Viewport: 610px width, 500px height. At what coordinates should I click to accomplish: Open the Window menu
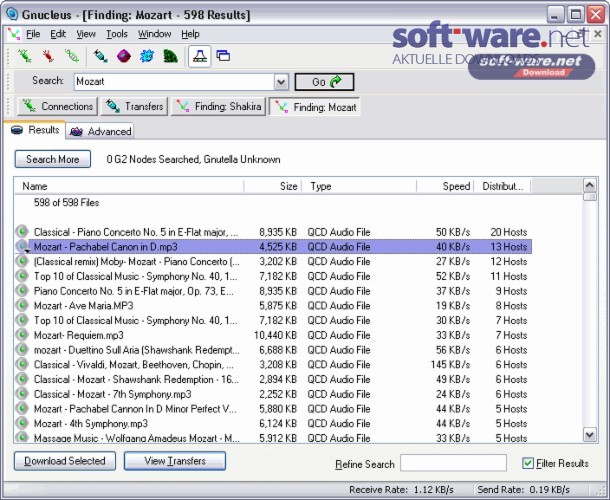tap(154, 34)
